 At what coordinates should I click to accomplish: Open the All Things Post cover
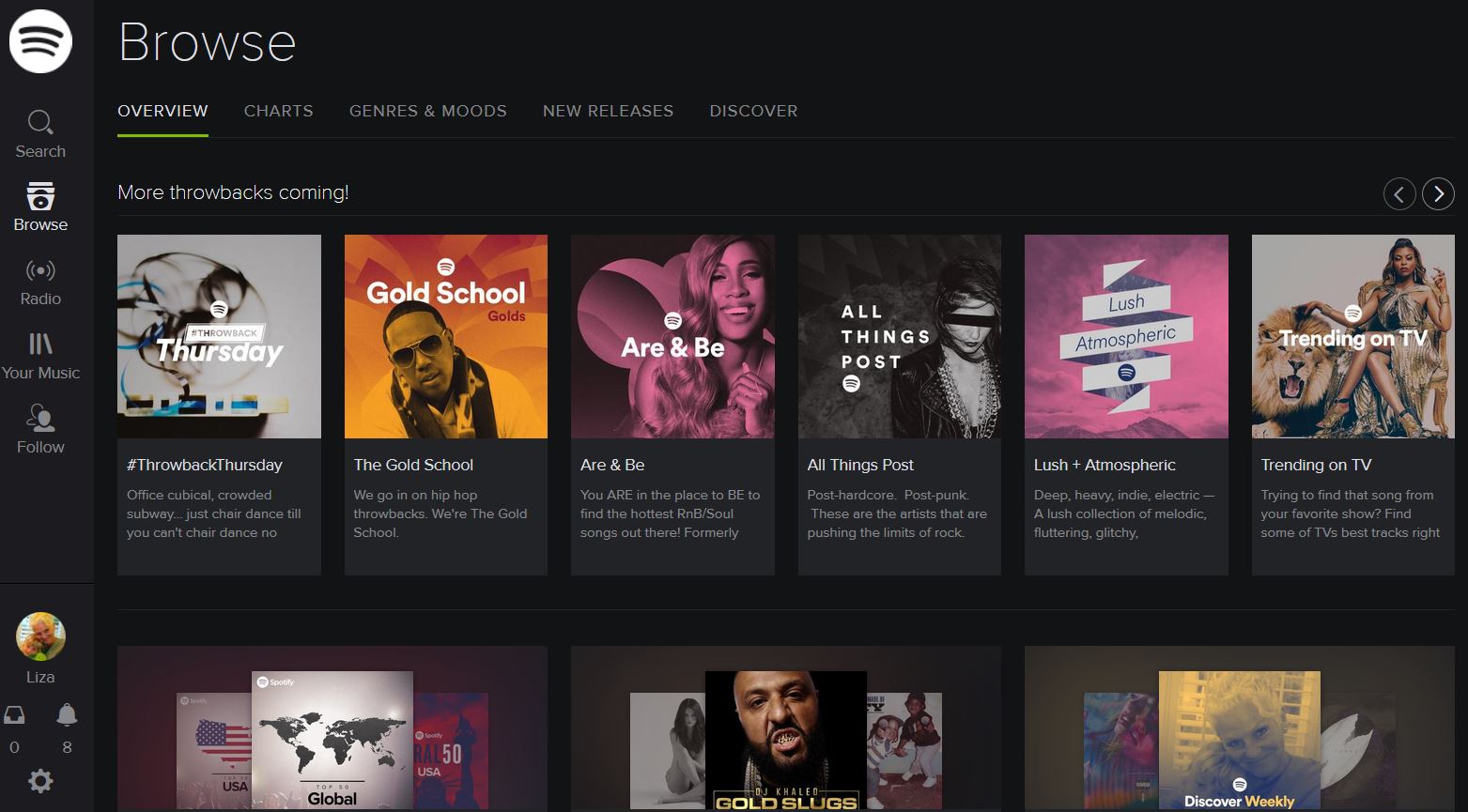click(x=900, y=336)
